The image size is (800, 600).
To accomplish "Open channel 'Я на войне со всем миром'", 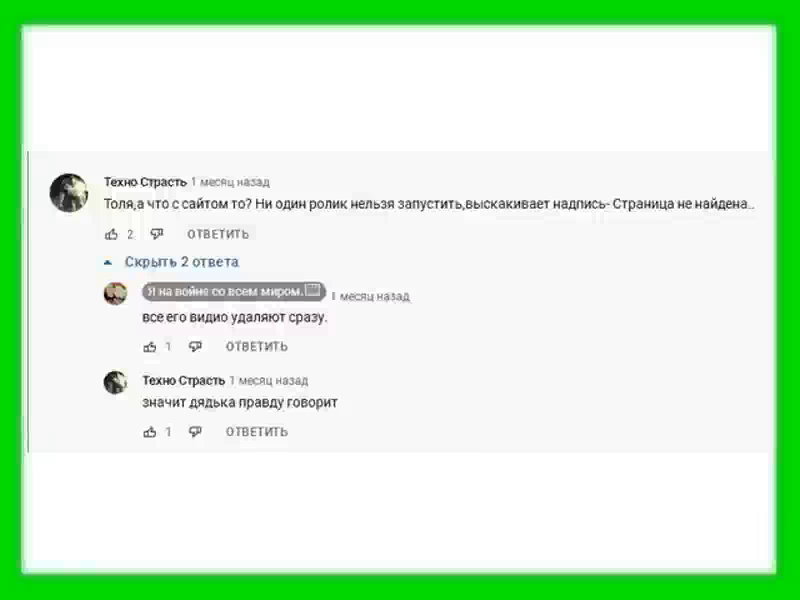I will pyautogui.click(x=234, y=291).
